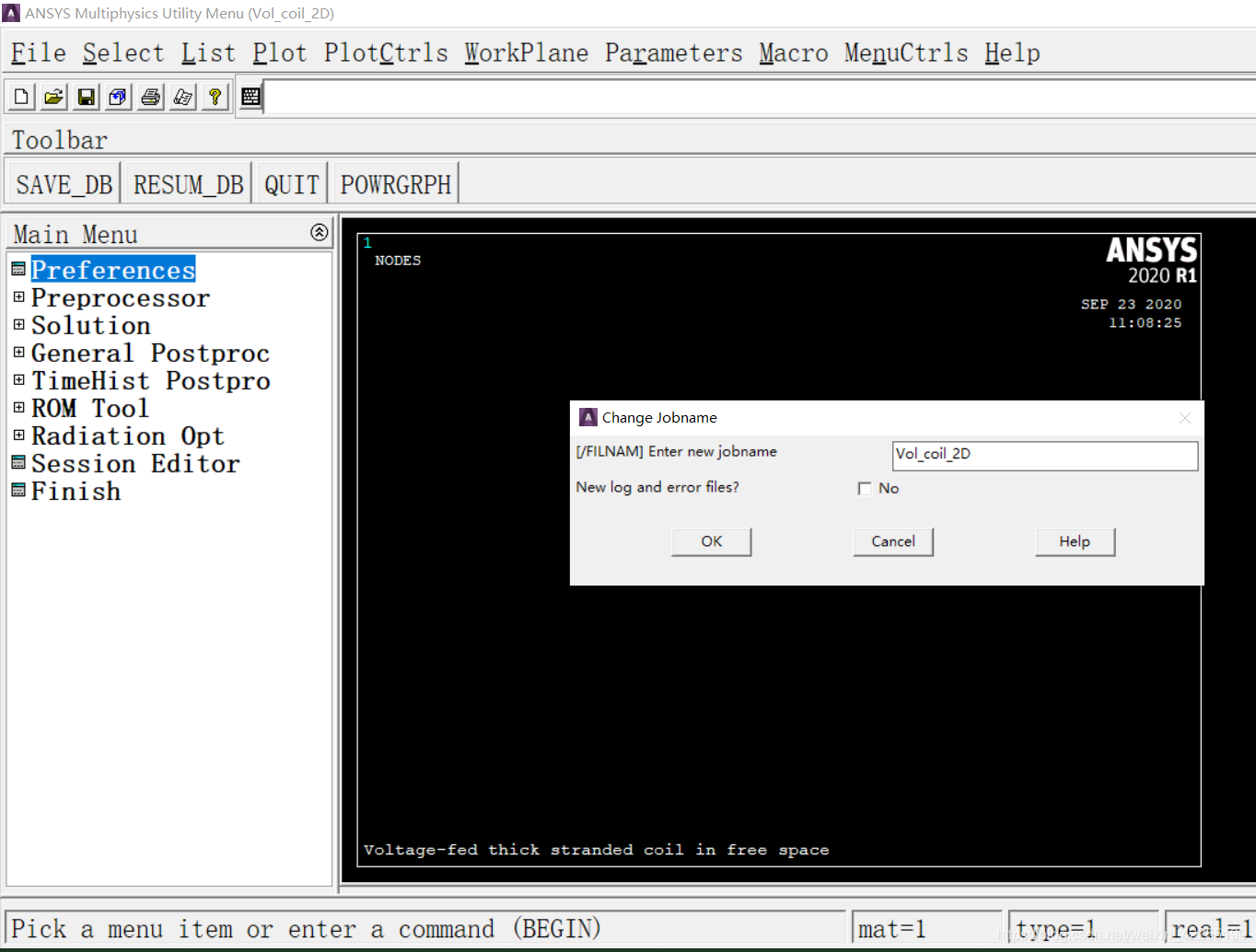Viewport: 1256px width, 952px height.
Task: Click the NODES label in graphics window
Action: [398, 261]
